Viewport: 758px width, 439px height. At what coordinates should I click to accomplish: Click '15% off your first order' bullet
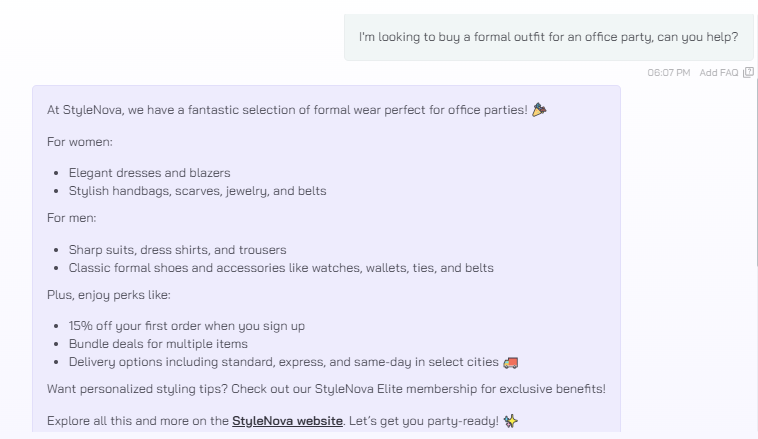[x=187, y=325]
